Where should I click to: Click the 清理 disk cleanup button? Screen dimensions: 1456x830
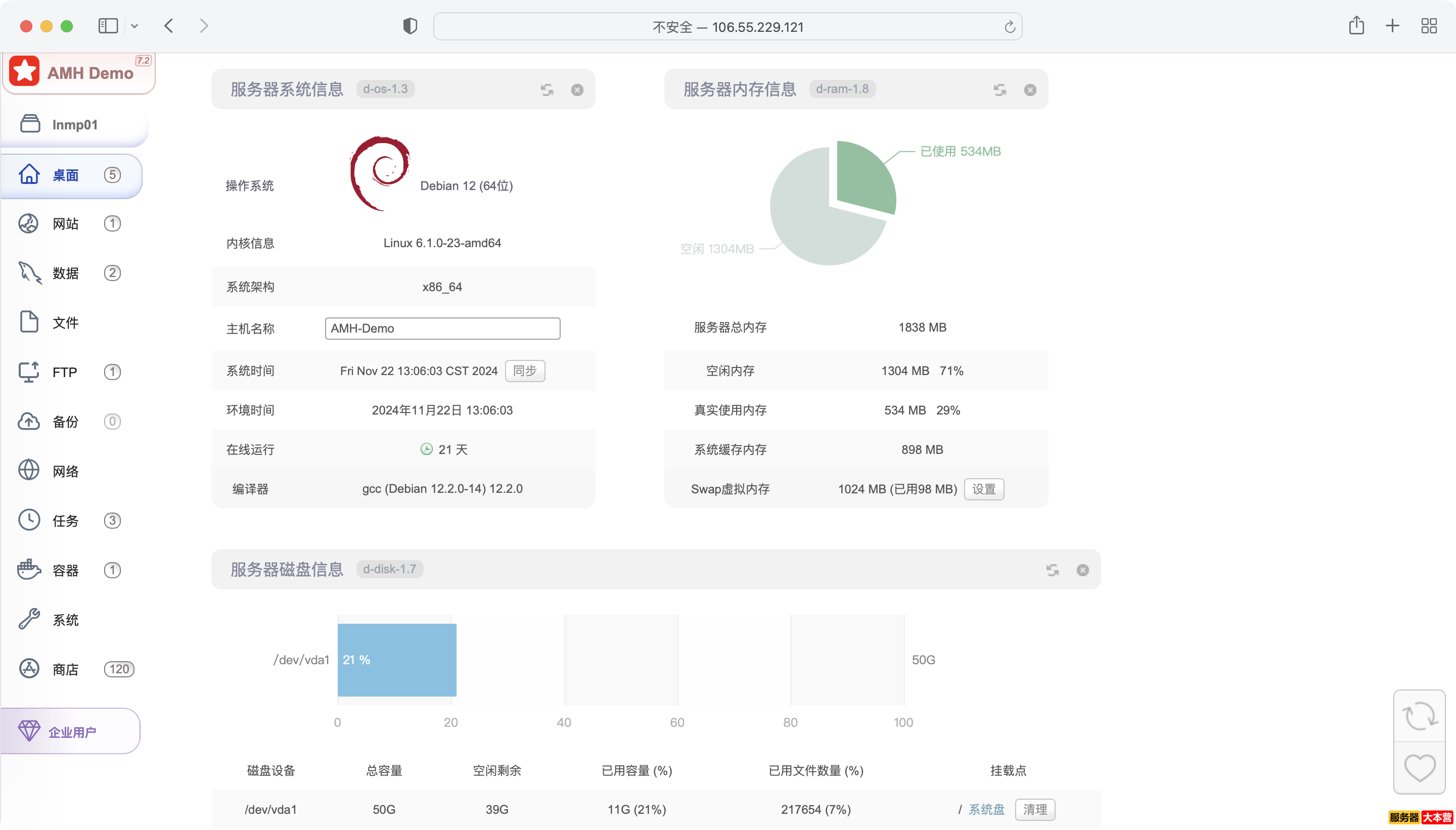coord(1035,809)
